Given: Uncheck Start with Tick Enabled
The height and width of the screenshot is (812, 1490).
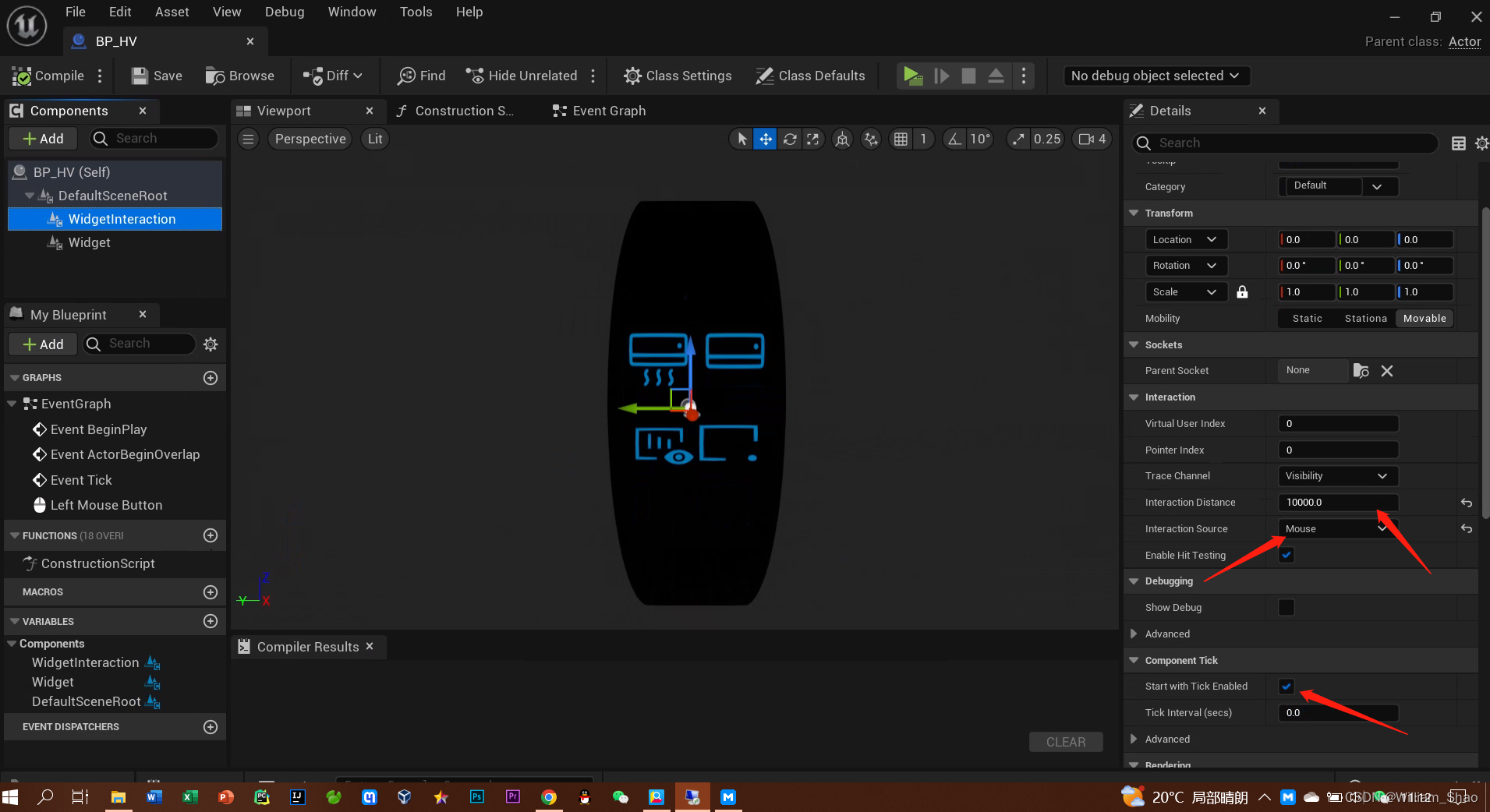Looking at the screenshot, I should [1286, 687].
